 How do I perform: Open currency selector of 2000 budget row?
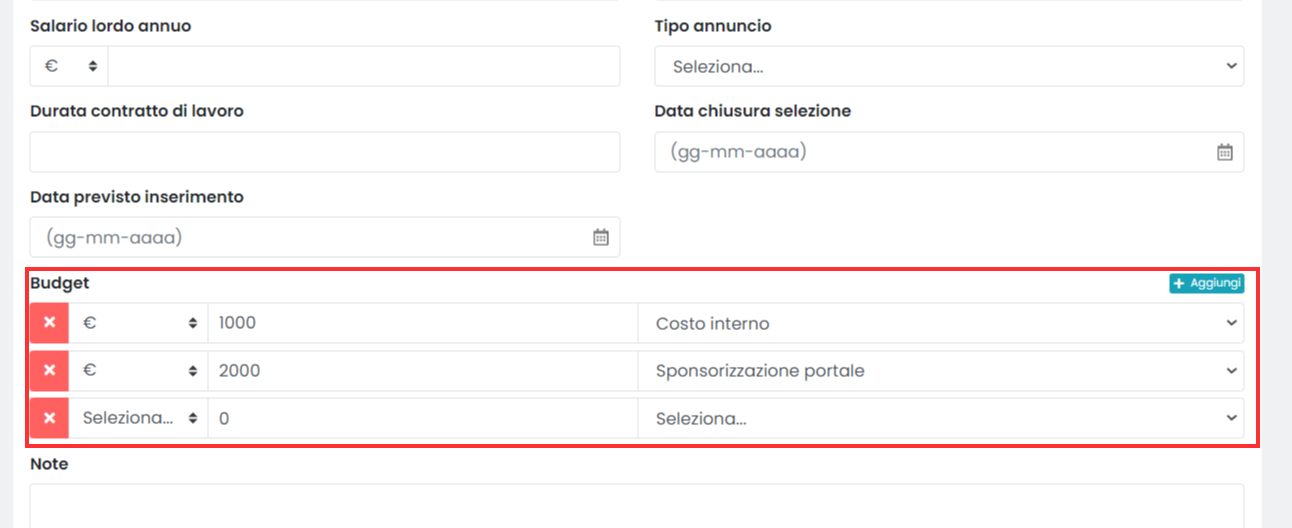pyautogui.click(x=138, y=371)
